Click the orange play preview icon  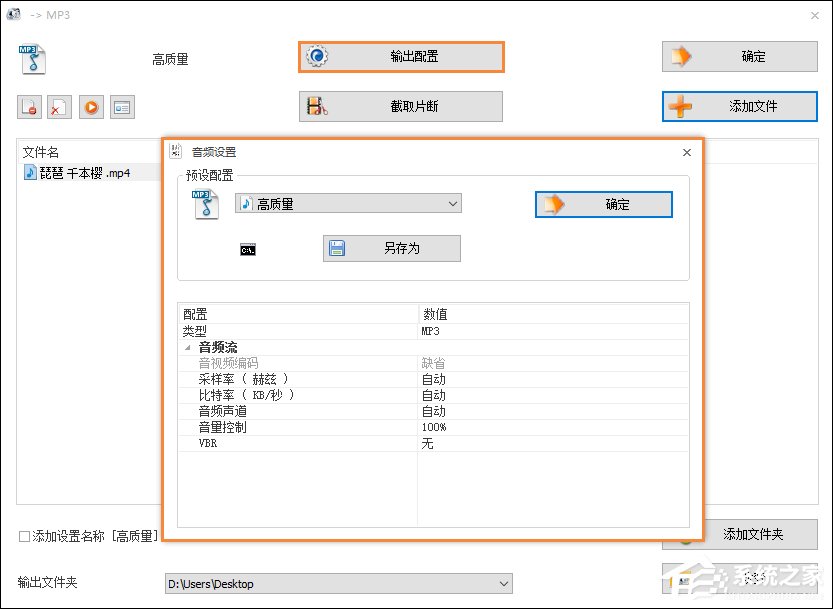[91, 107]
